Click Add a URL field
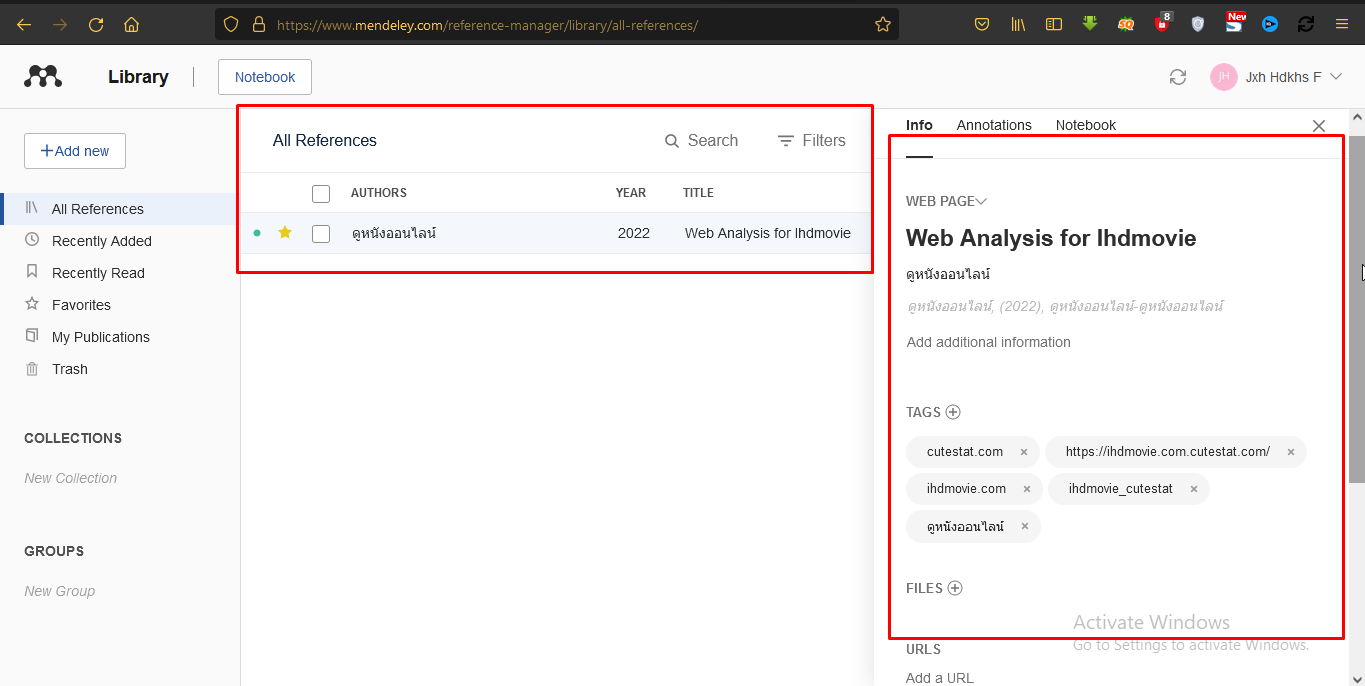The width and height of the screenshot is (1365, 686). click(939, 678)
